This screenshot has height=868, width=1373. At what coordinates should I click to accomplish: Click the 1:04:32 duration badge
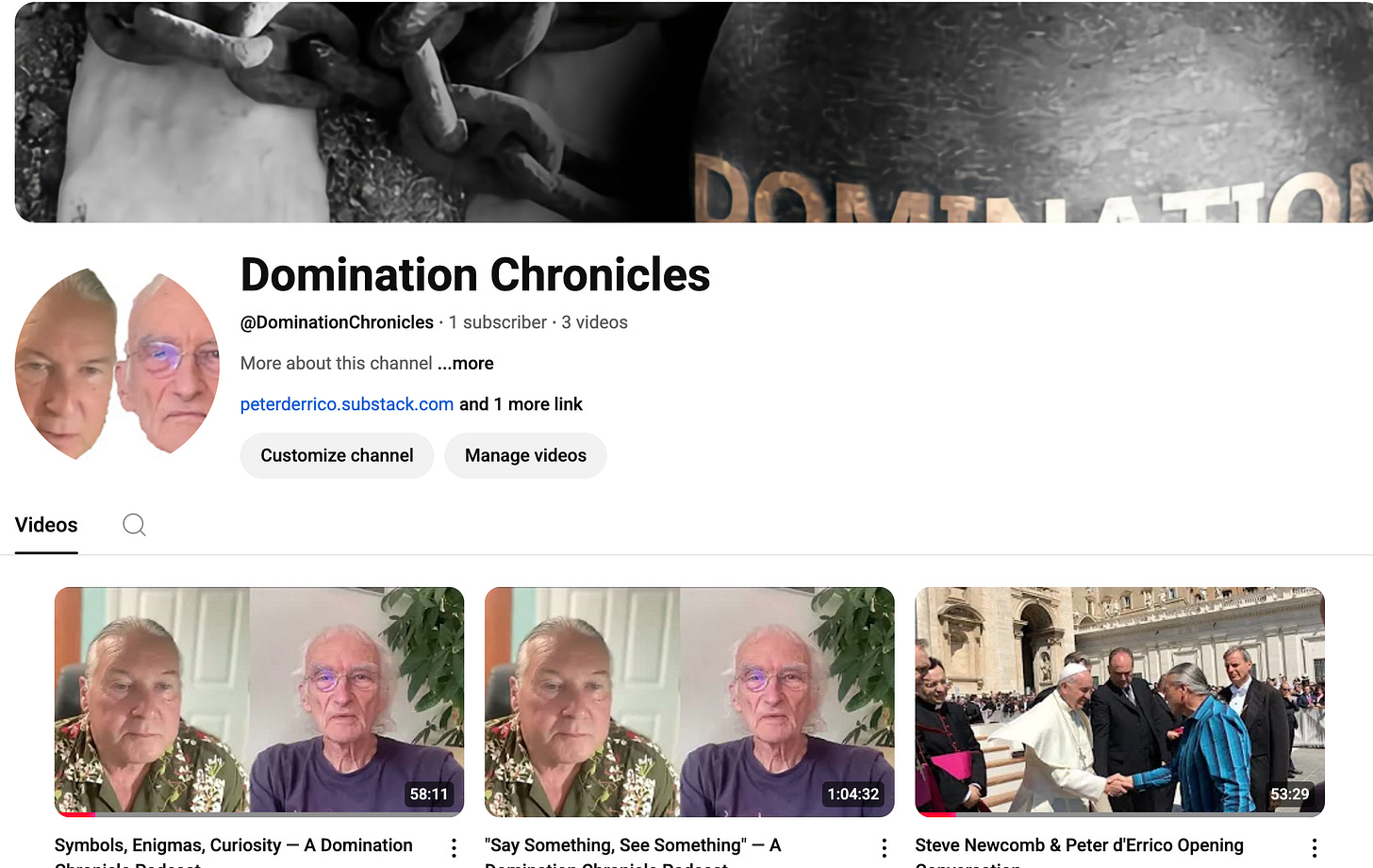(852, 794)
